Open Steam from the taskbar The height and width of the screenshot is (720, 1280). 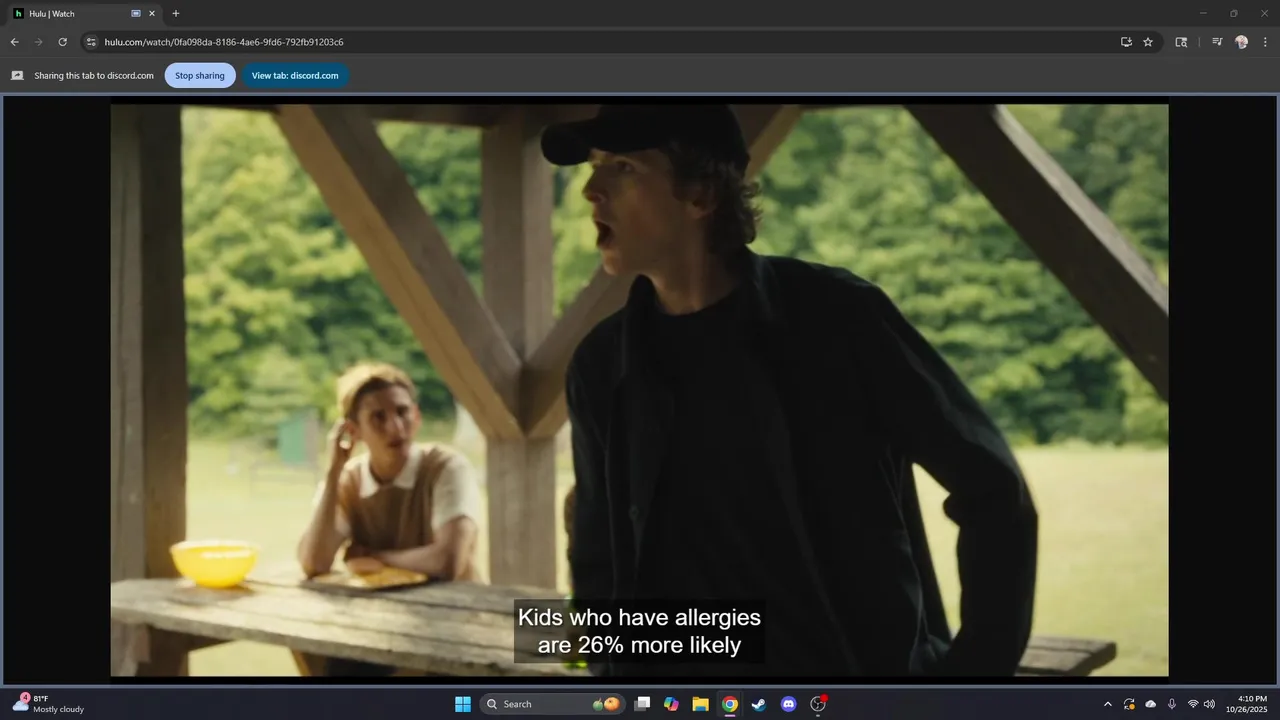pos(759,704)
